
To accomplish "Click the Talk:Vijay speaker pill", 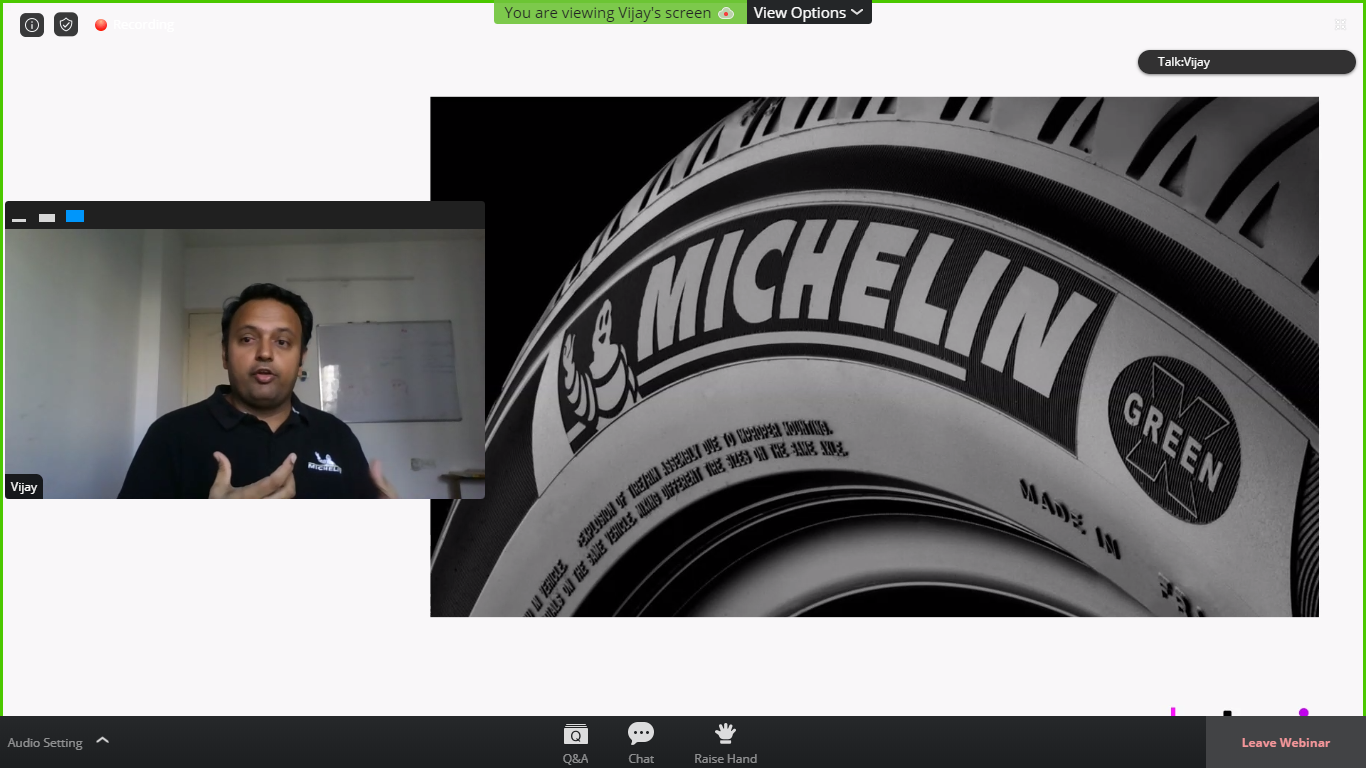I will tap(1246, 62).
